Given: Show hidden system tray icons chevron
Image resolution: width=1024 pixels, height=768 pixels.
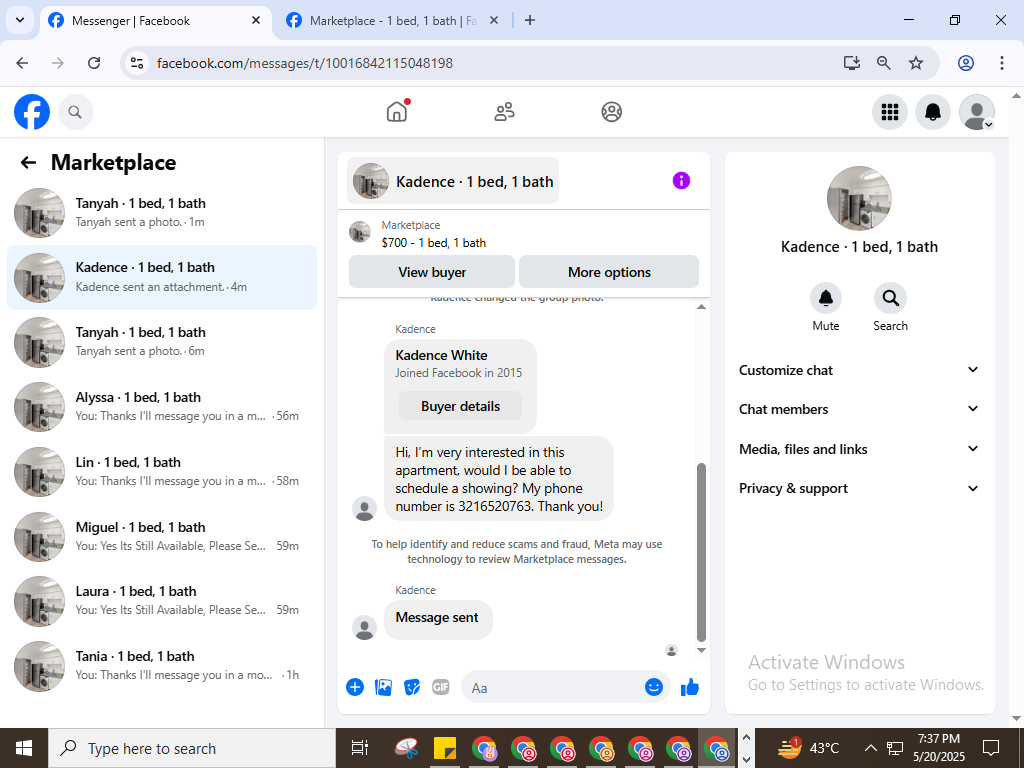Looking at the screenshot, I should [x=871, y=748].
